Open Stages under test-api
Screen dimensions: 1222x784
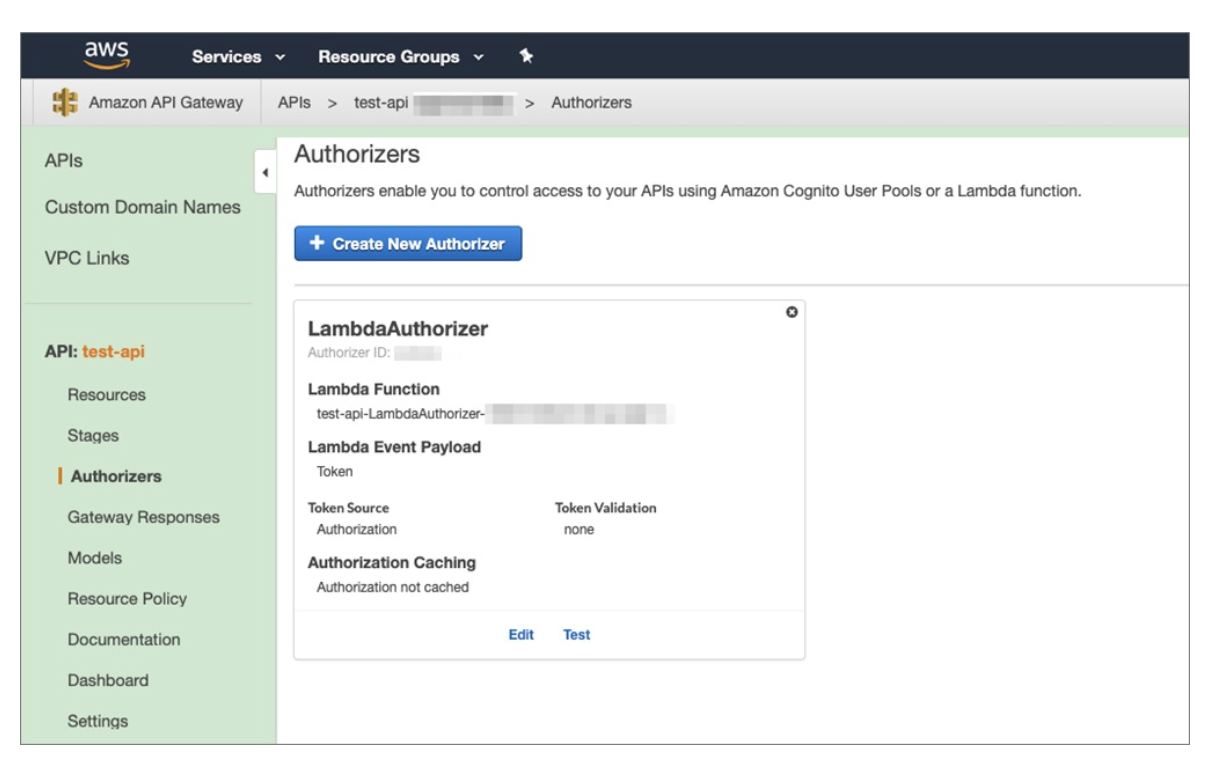(x=93, y=436)
